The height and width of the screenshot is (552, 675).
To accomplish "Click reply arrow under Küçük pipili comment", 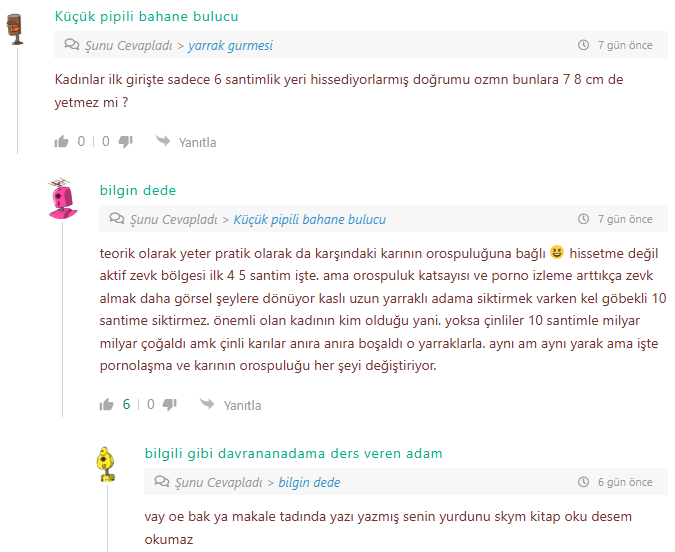I will 163,140.
